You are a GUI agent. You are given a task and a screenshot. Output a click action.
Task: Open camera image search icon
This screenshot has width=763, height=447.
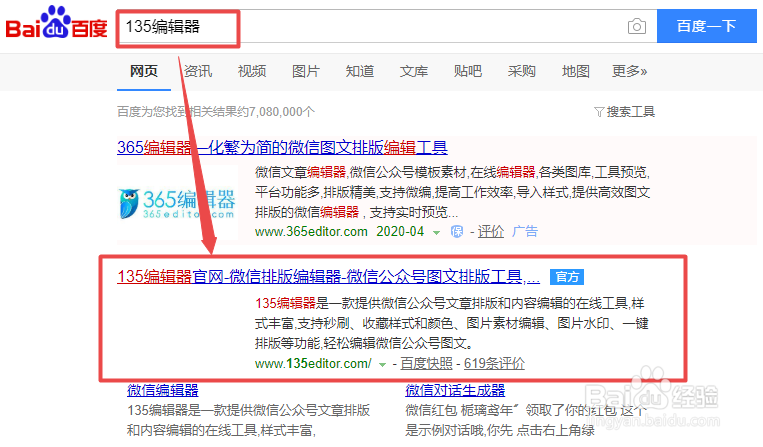[x=636, y=26]
